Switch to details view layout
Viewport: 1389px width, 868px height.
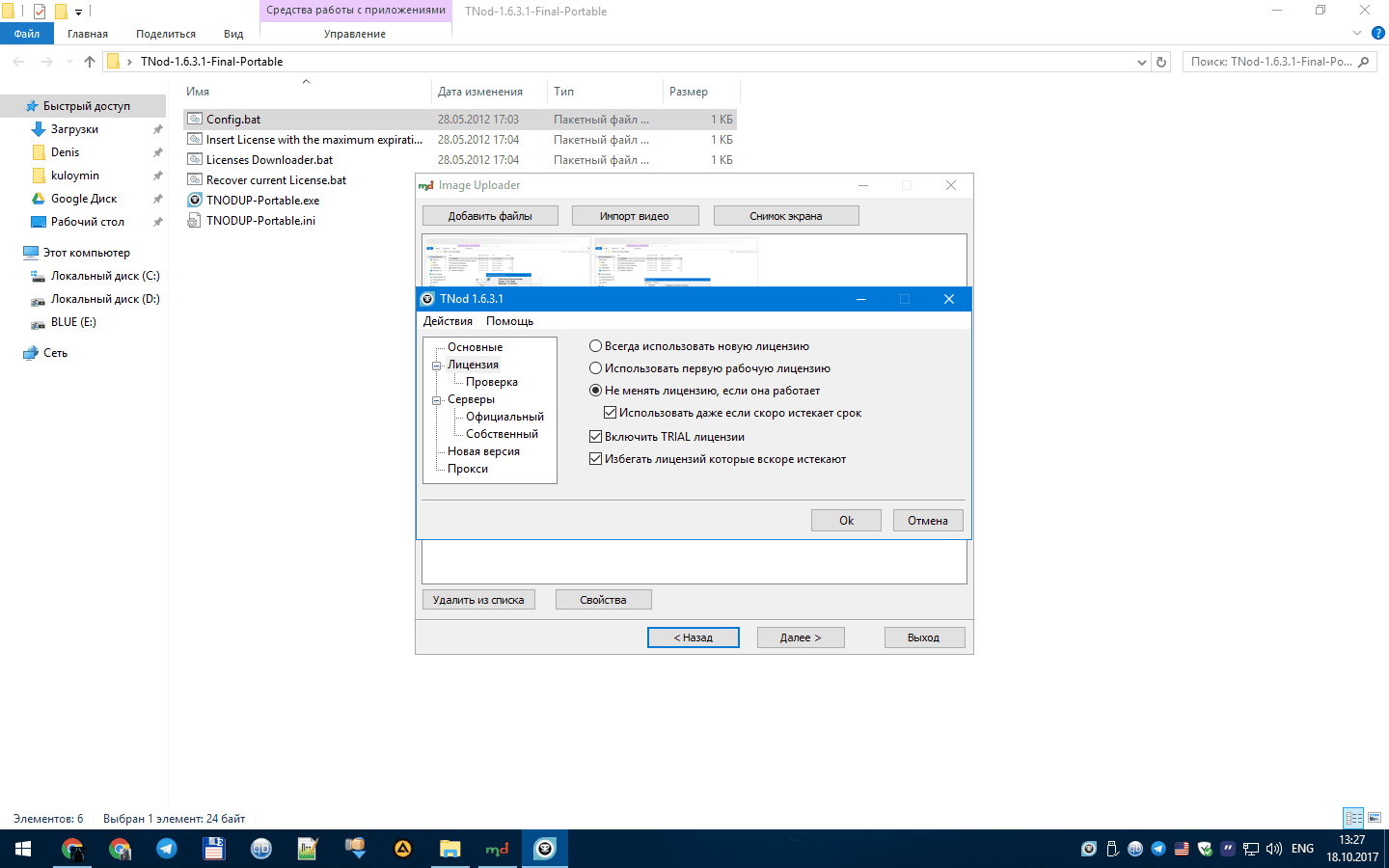point(1353,818)
